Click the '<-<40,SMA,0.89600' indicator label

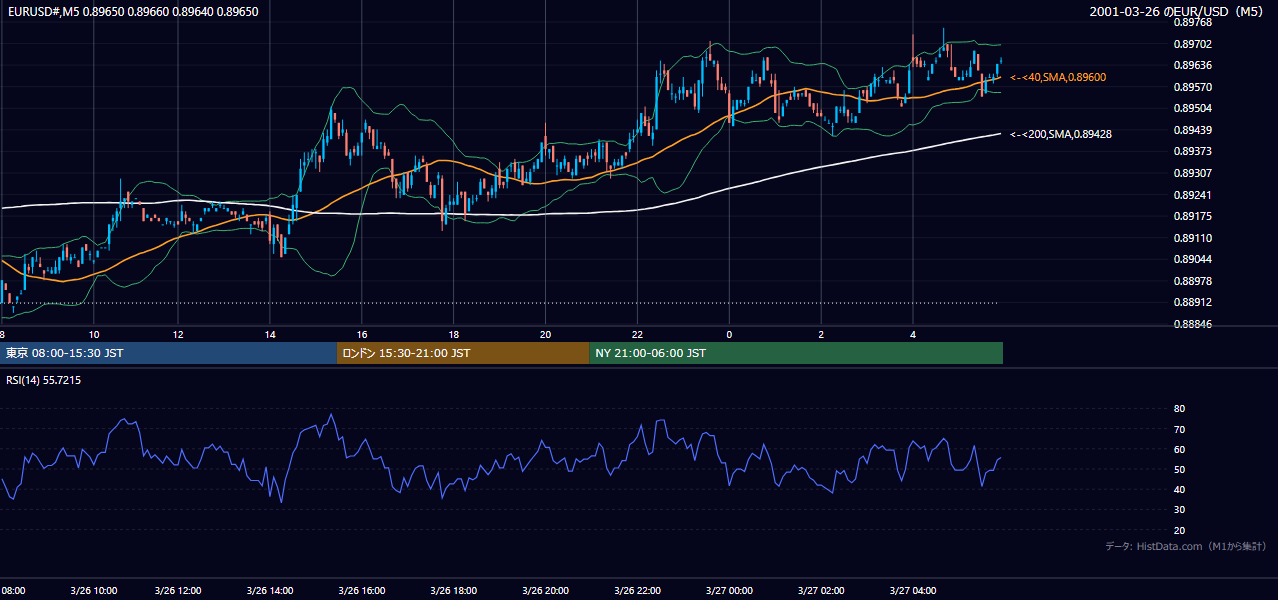(1058, 77)
